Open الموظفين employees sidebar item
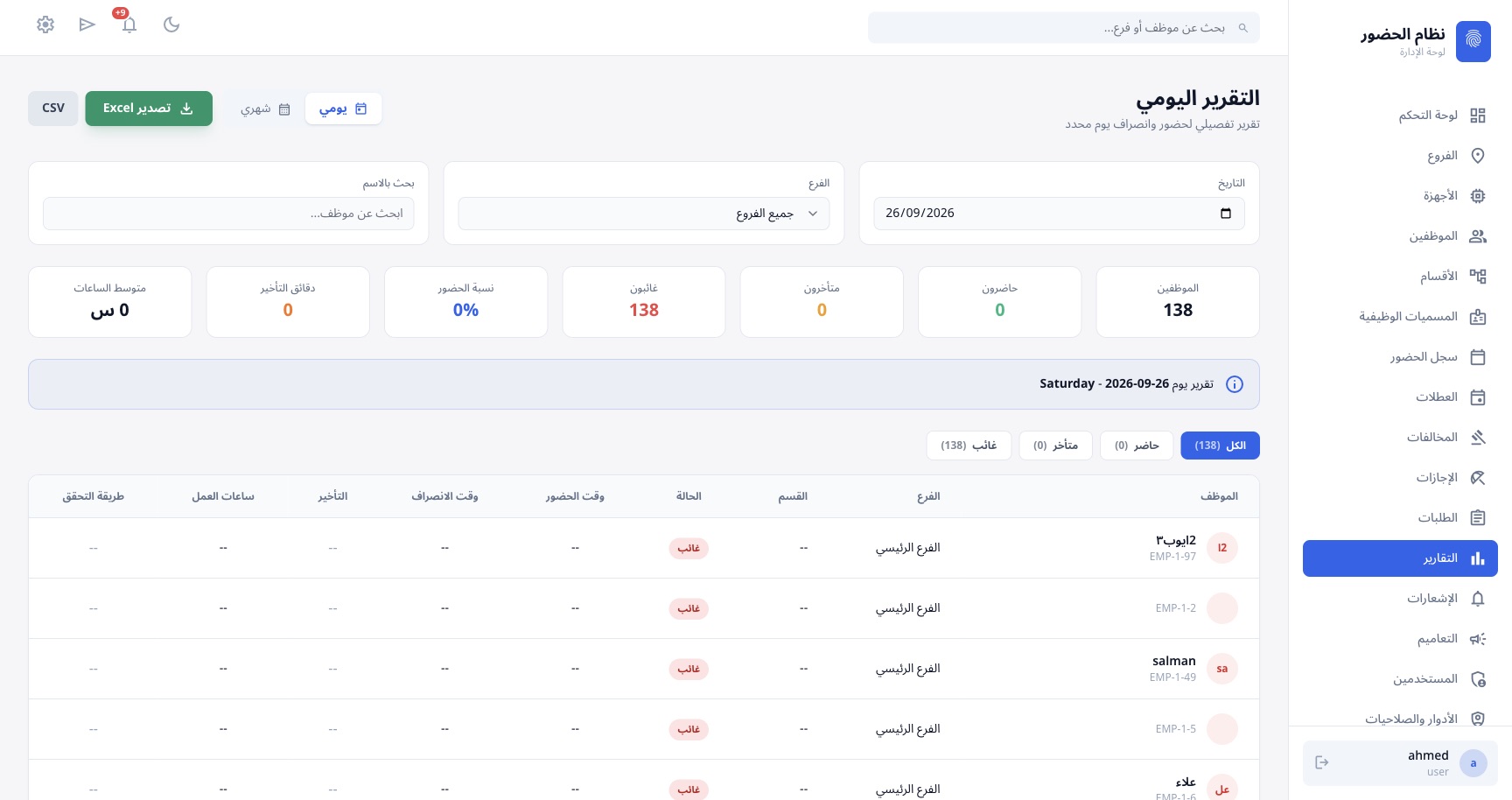The height and width of the screenshot is (800, 1512). pyautogui.click(x=1400, y=236)
